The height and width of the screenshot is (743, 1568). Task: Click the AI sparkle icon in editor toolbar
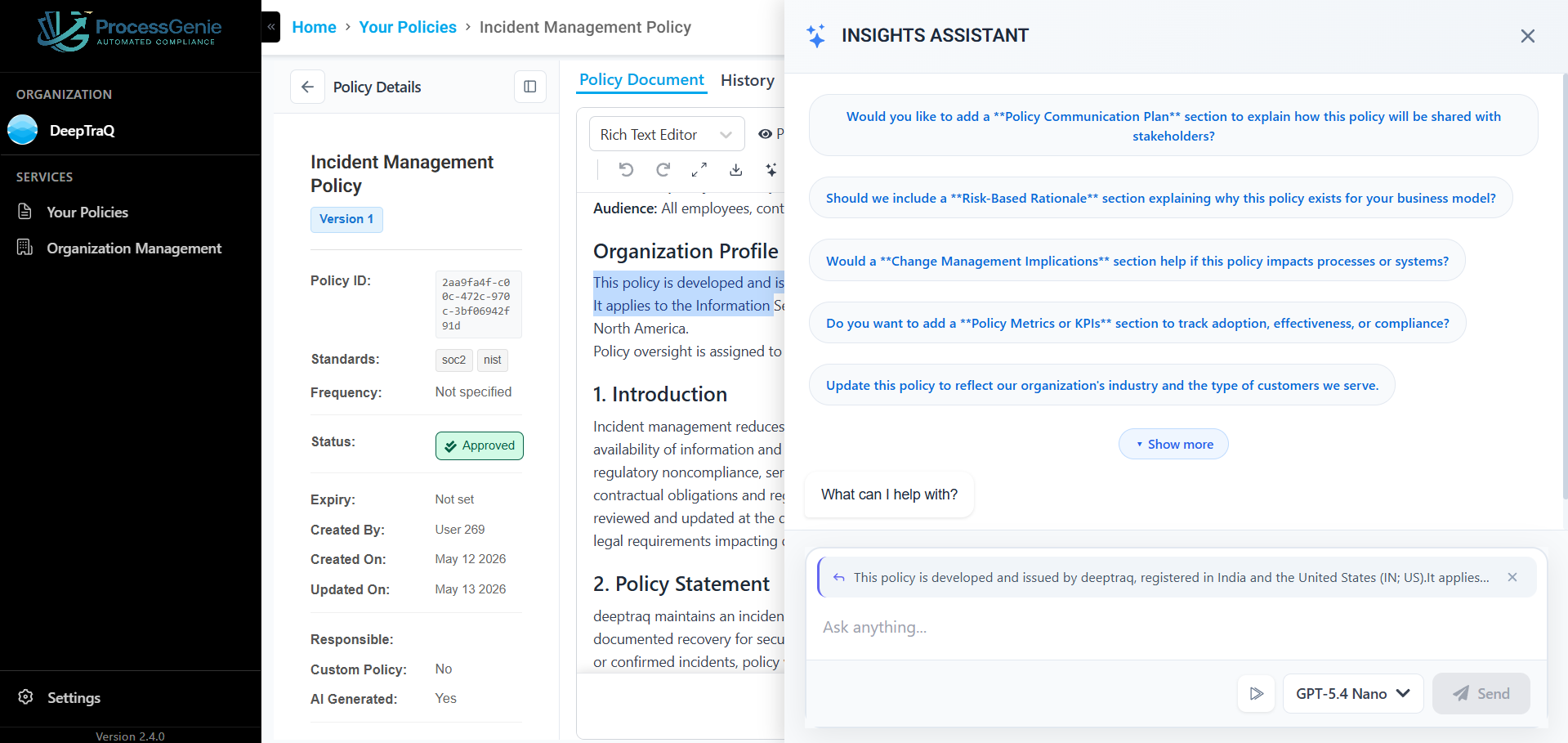(771, 169)
